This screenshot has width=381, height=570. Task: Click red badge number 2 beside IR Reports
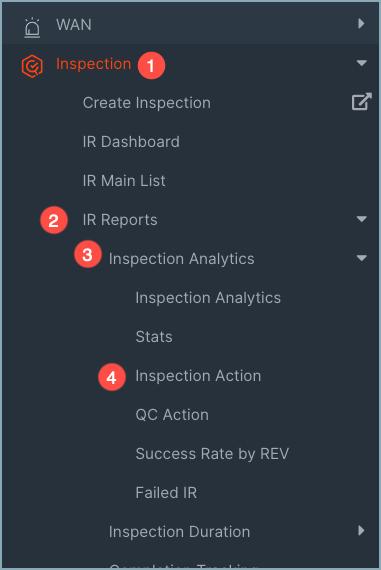pos(54,220)
